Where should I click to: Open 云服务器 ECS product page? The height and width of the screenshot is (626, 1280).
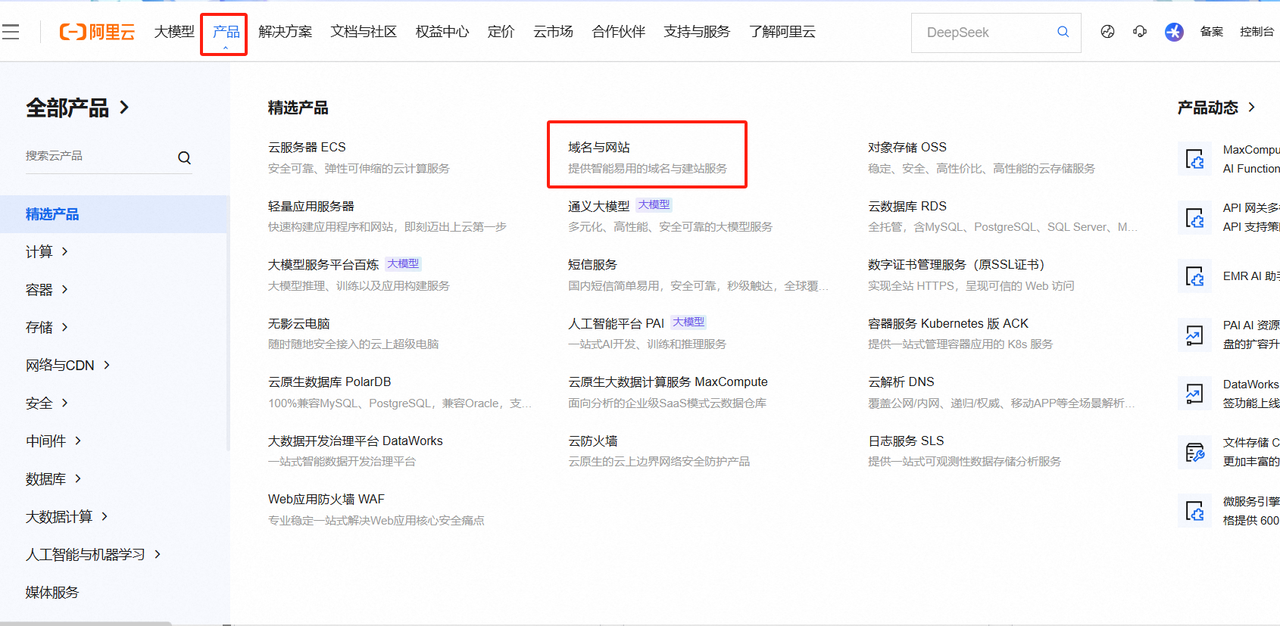[x=307, y=147]
